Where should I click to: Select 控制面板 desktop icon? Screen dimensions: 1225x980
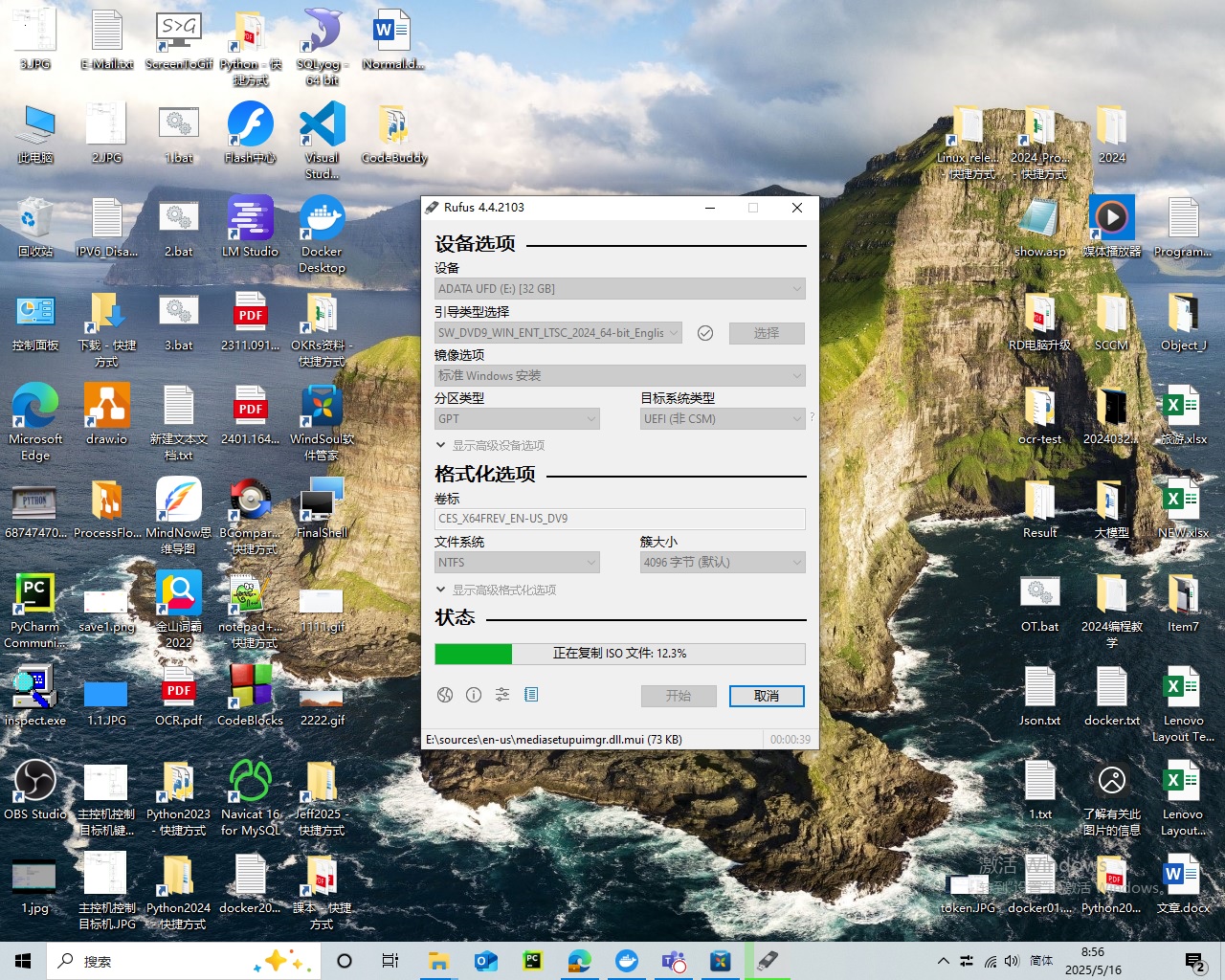coord(35,322)
